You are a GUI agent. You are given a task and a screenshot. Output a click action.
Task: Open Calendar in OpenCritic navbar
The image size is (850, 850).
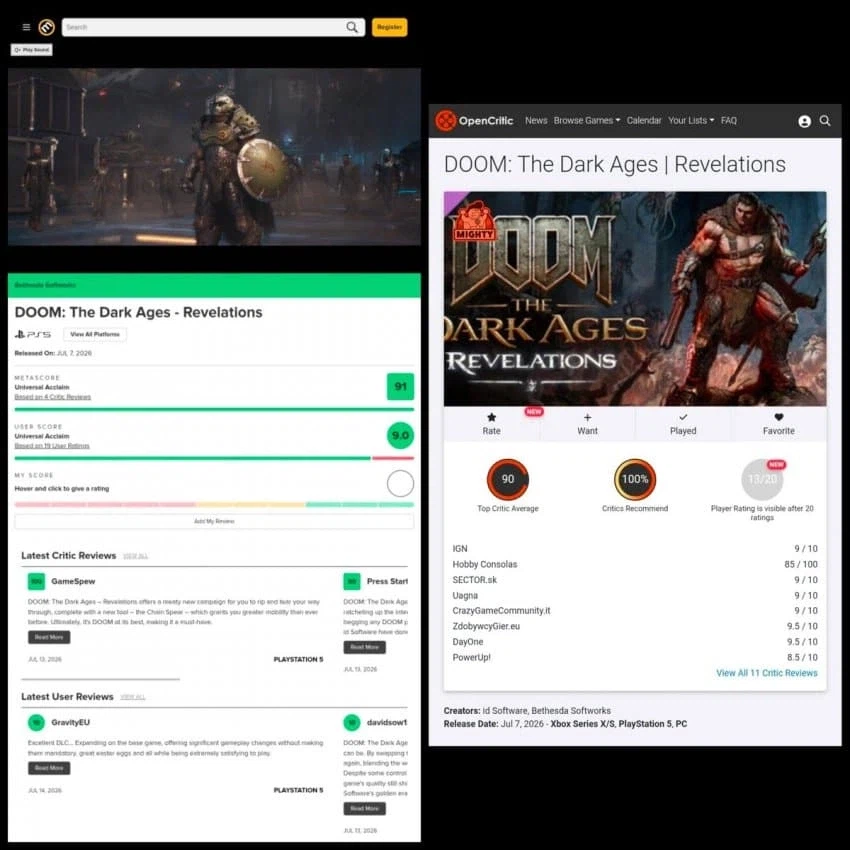tap(644, 120)
